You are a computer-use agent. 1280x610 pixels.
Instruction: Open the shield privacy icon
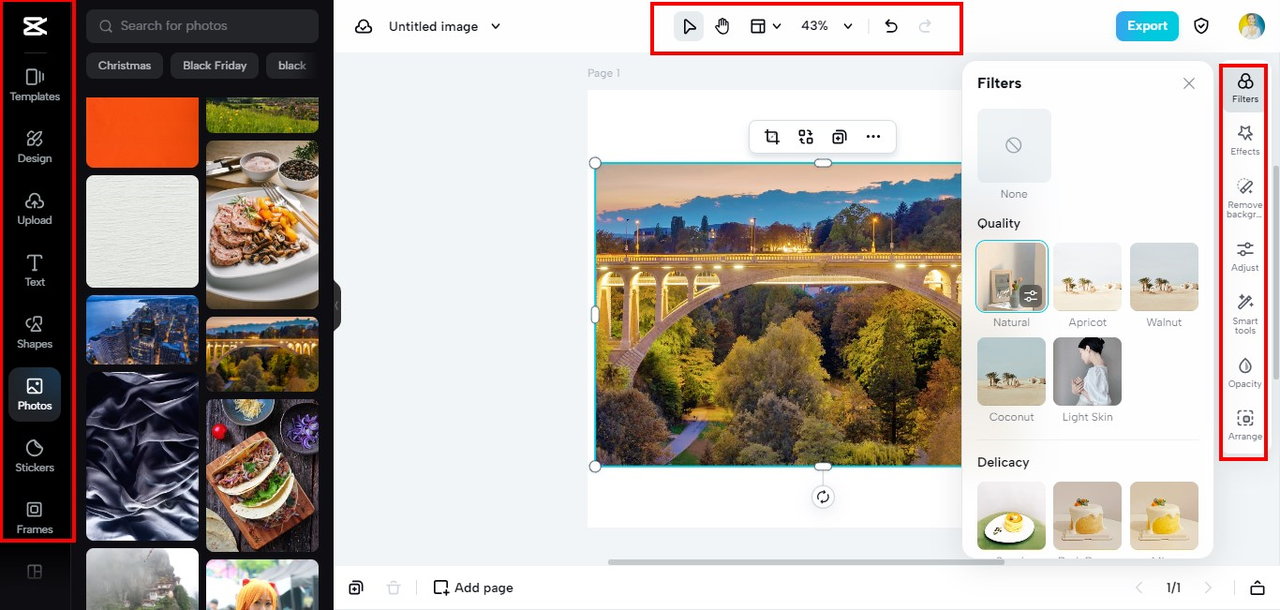coord(1202,27)
